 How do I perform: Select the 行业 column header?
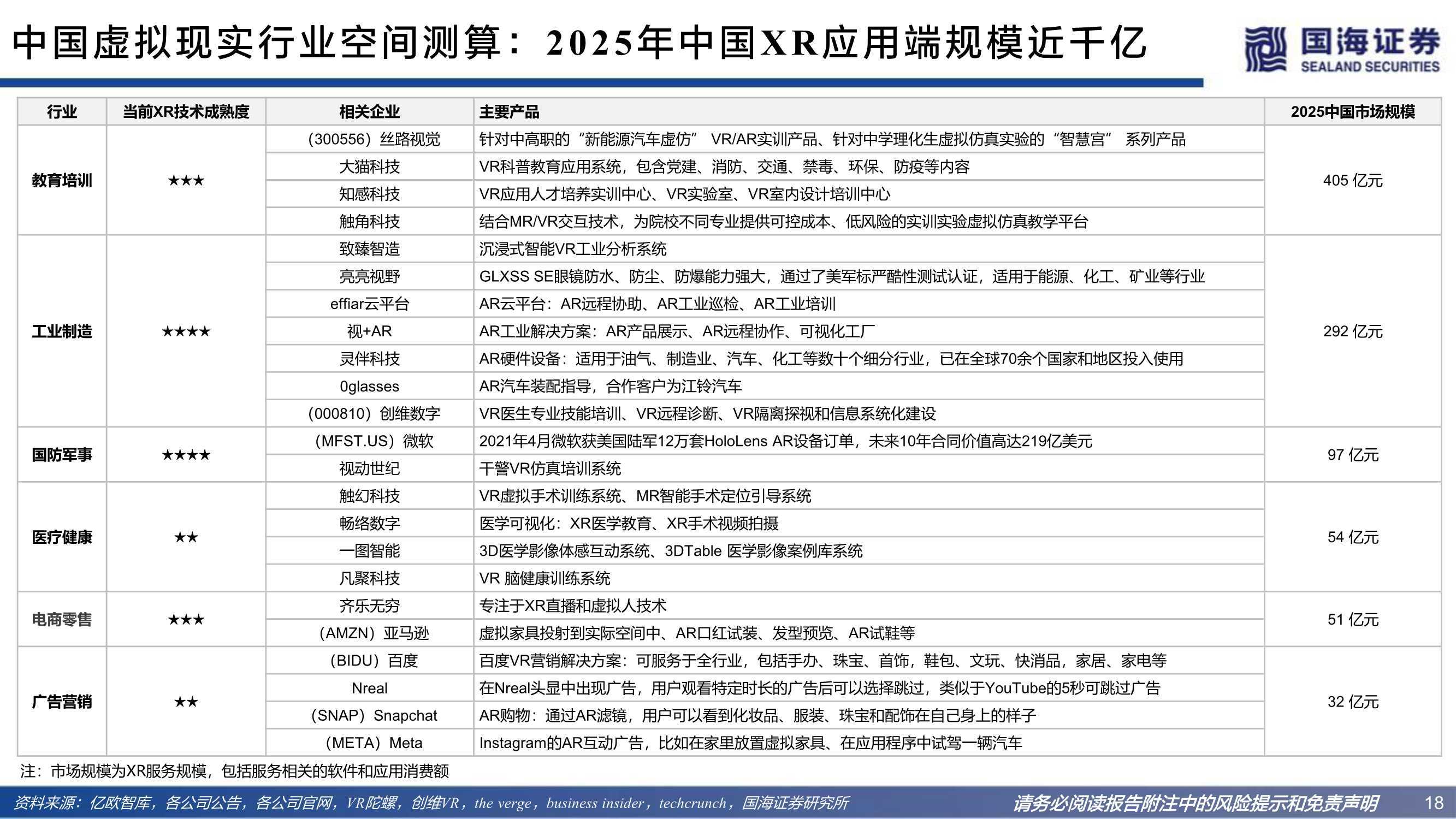coord(62,111)
